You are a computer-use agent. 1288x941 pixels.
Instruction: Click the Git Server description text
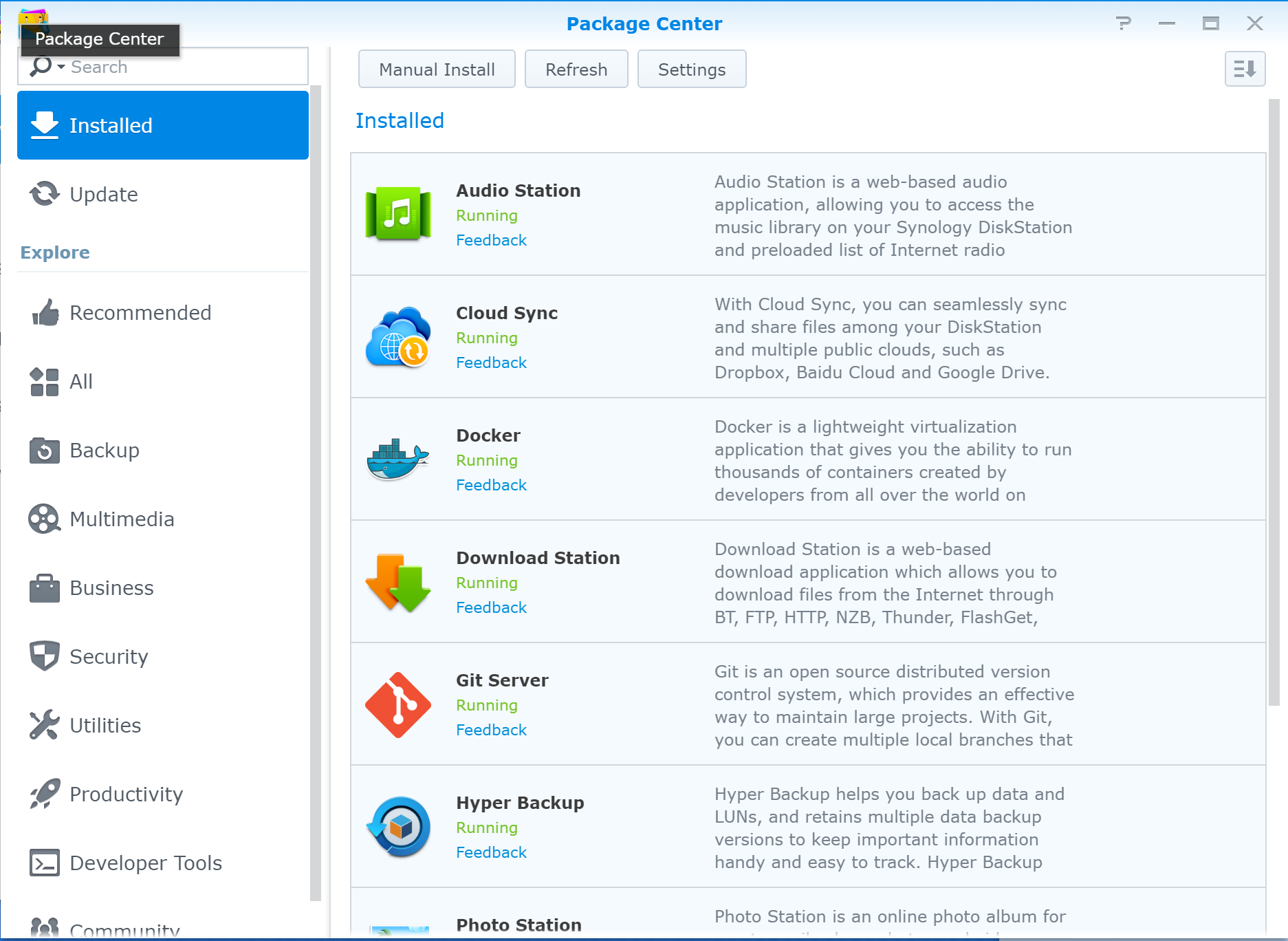(x=894, y=705)
